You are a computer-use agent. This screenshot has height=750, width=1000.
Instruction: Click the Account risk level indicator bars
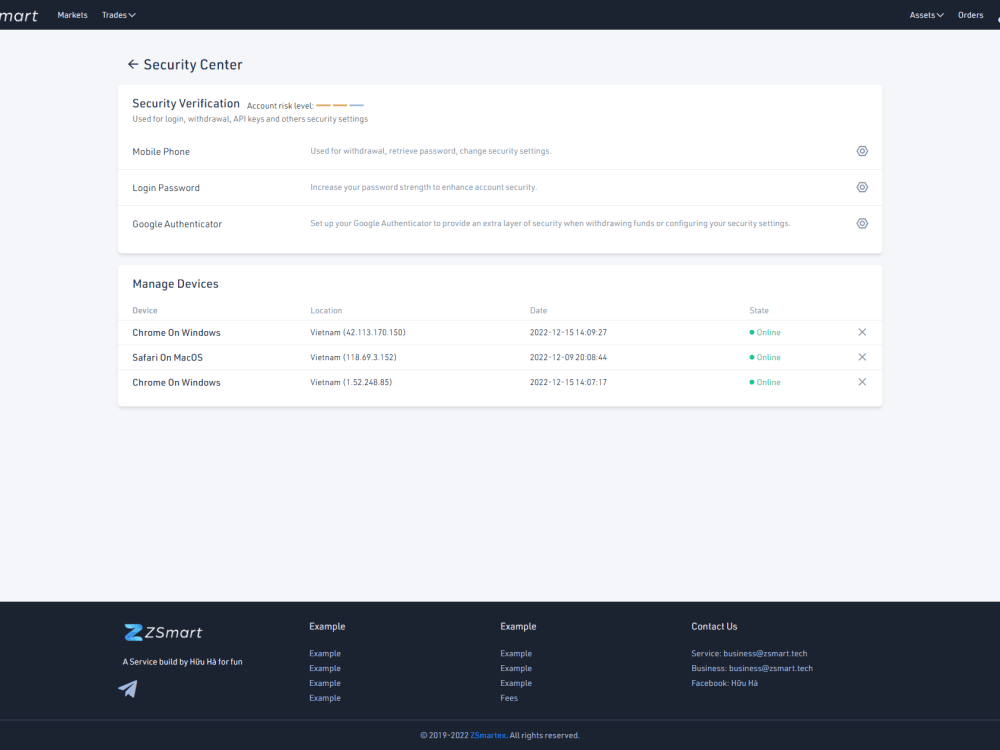[340, 105]
